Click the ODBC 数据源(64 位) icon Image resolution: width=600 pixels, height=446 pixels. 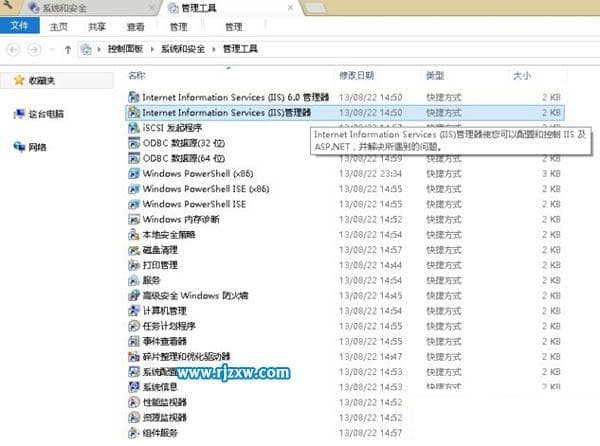[x=134, y=158]
